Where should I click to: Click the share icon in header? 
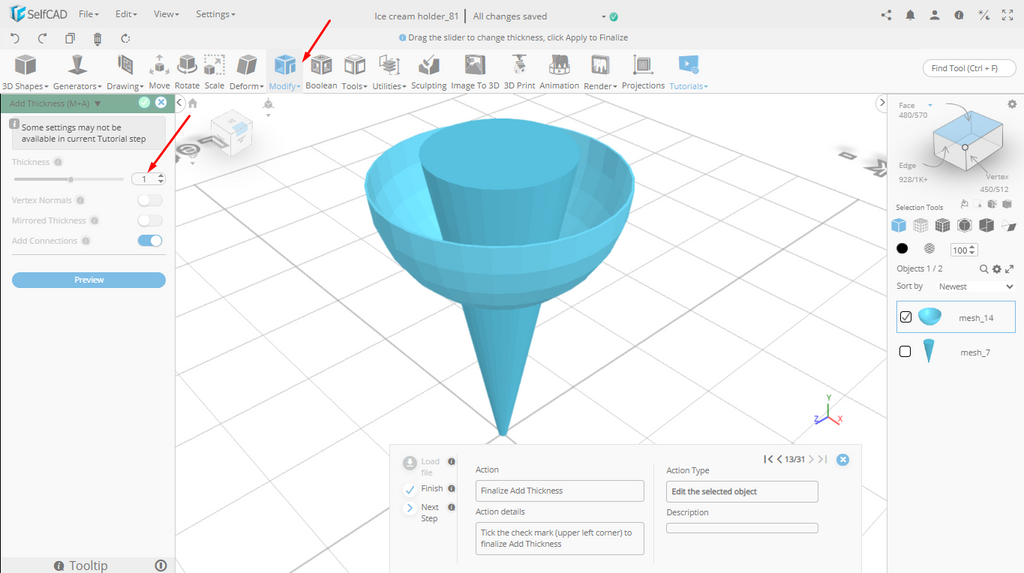tap(886, 15)
